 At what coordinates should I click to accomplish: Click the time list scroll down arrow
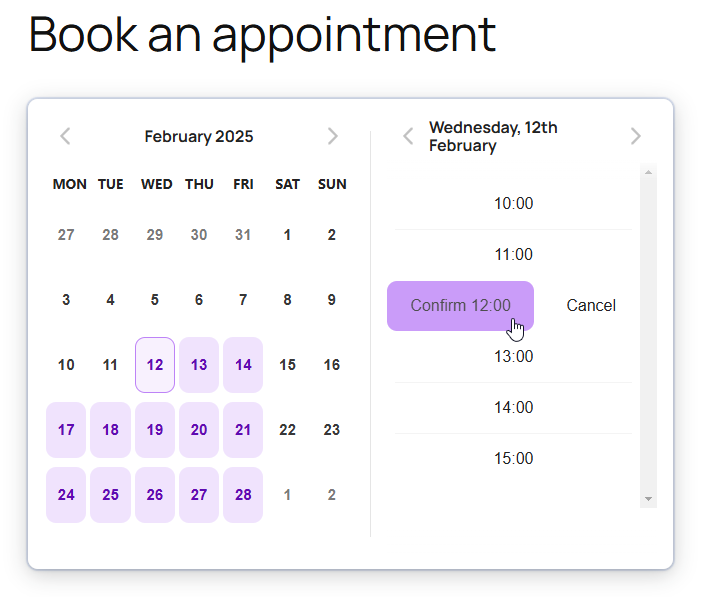(x=648, y=499)
